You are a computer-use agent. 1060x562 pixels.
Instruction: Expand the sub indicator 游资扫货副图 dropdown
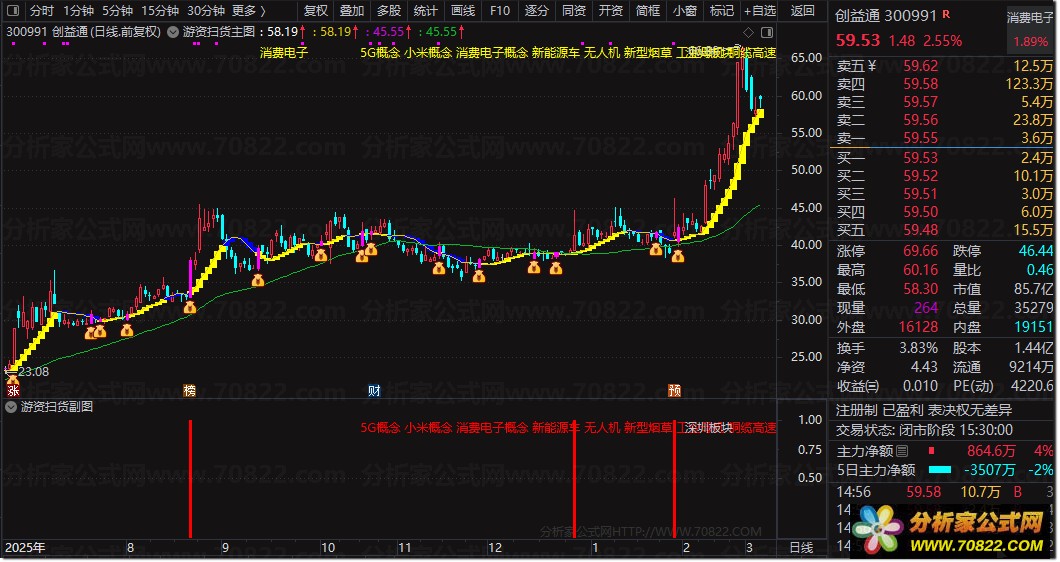[11, 406]
